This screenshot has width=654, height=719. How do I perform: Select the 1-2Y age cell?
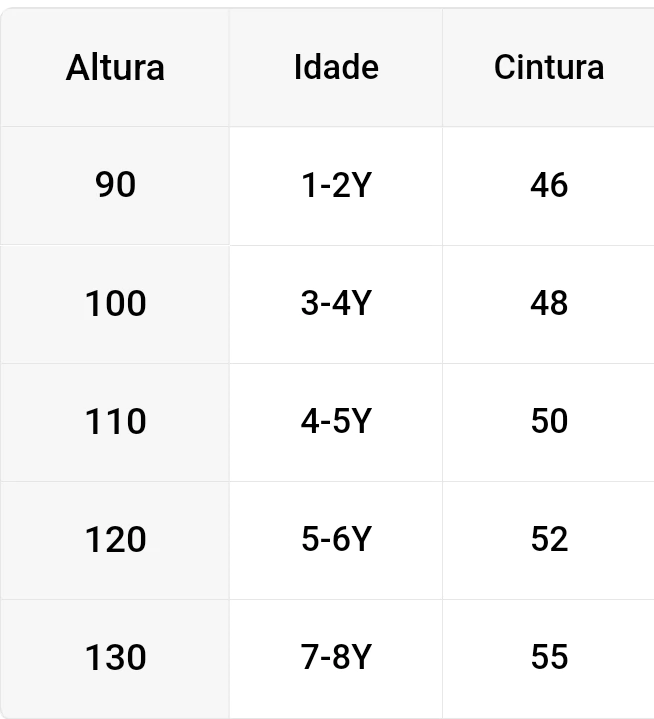coord(336,185)
